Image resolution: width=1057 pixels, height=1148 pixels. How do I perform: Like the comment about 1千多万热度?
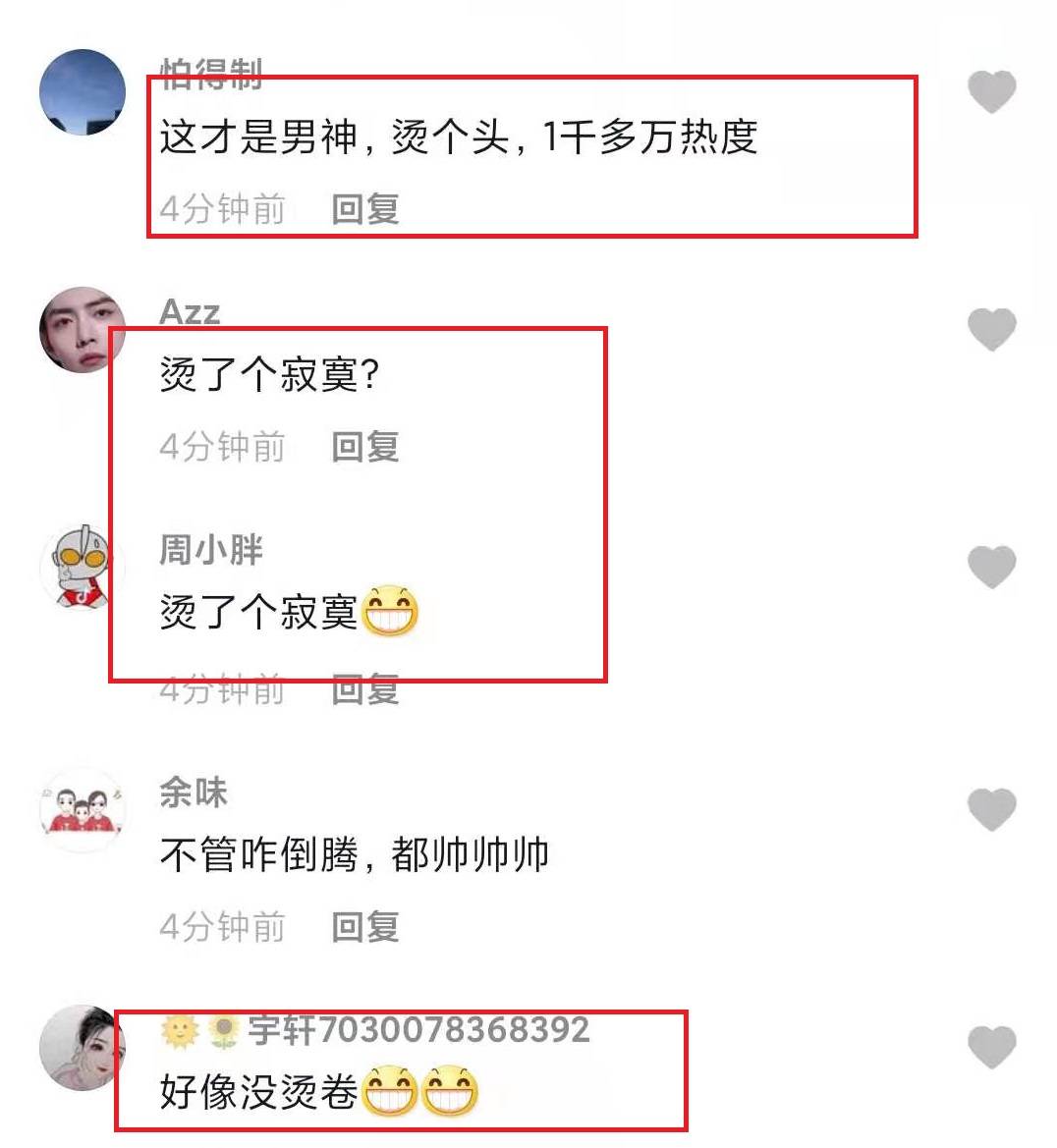pos(991,91)
